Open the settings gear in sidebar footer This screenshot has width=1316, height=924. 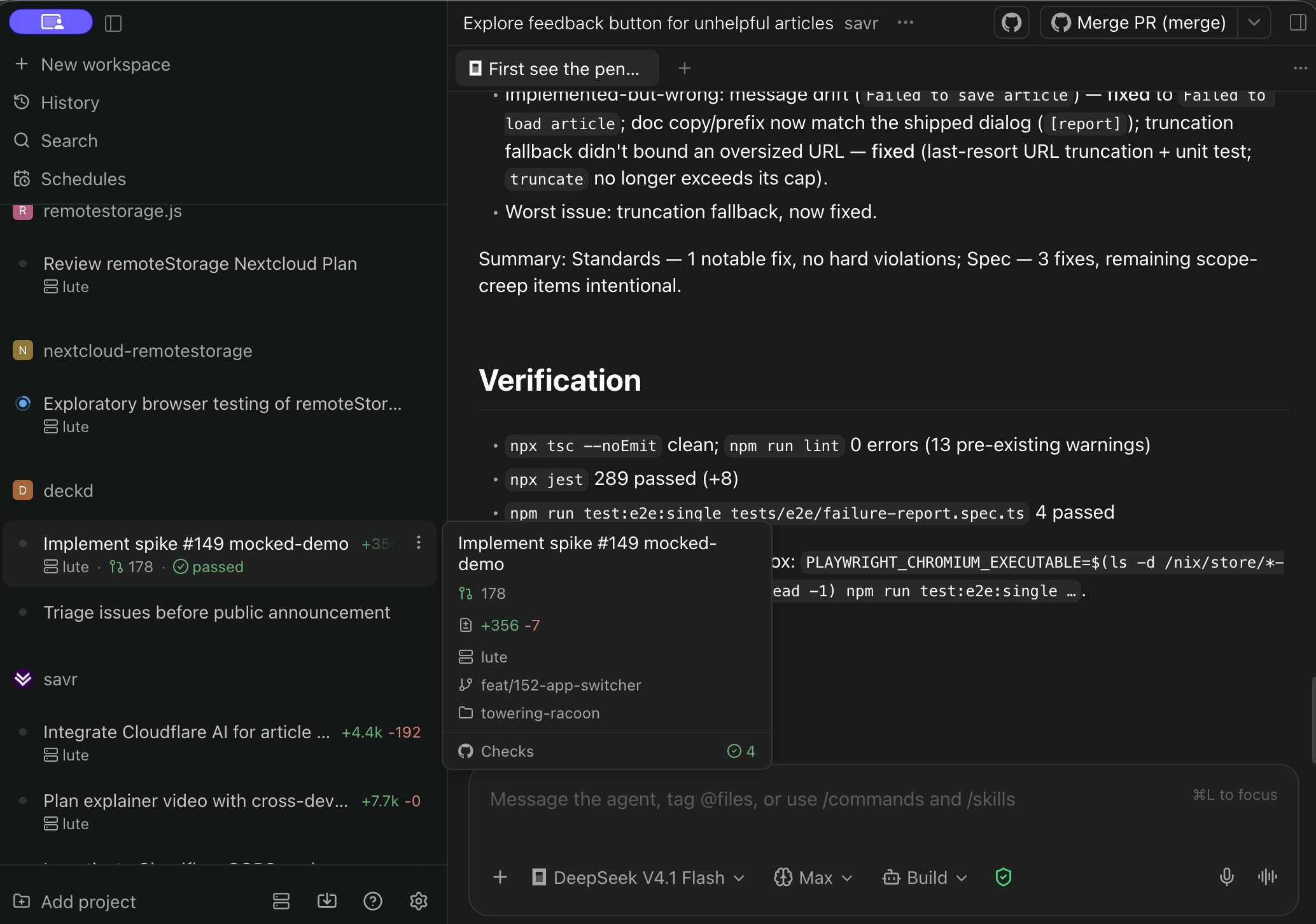tap(419, 901)
